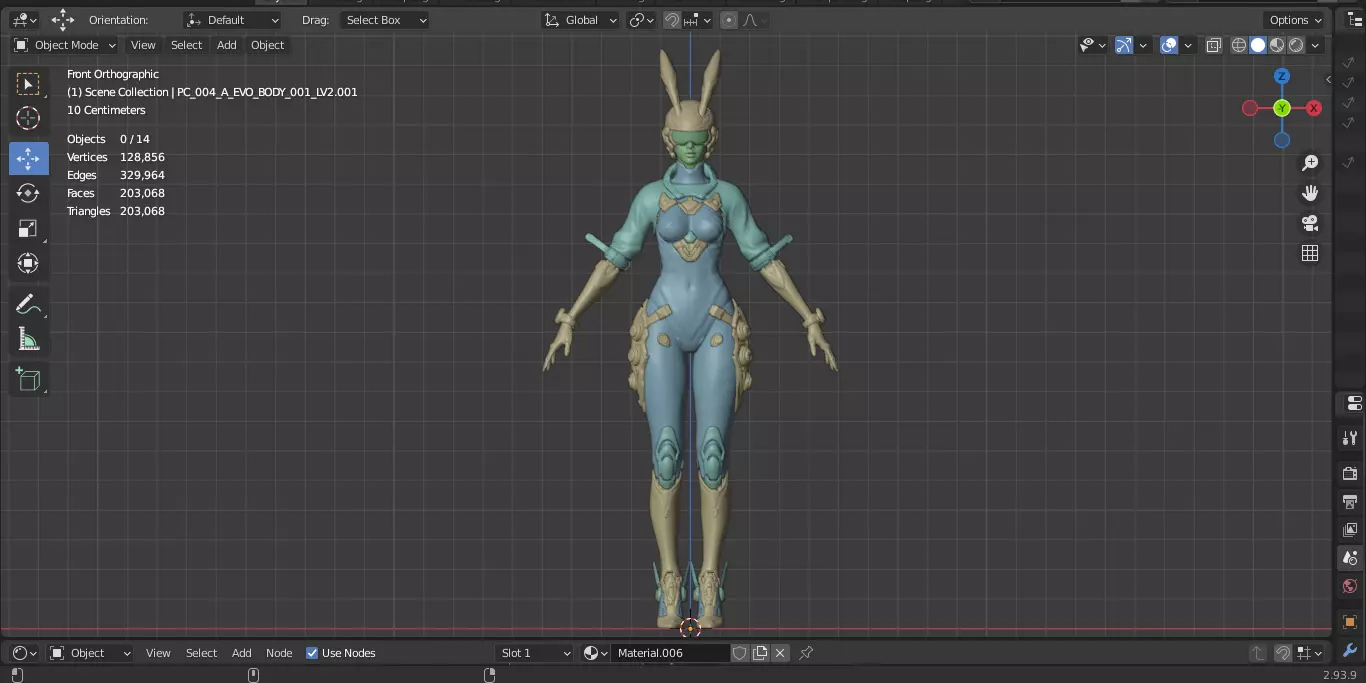Open the Output properties tab
The width and height of the screenshot is (1366, 683).
pos(1350,501)
